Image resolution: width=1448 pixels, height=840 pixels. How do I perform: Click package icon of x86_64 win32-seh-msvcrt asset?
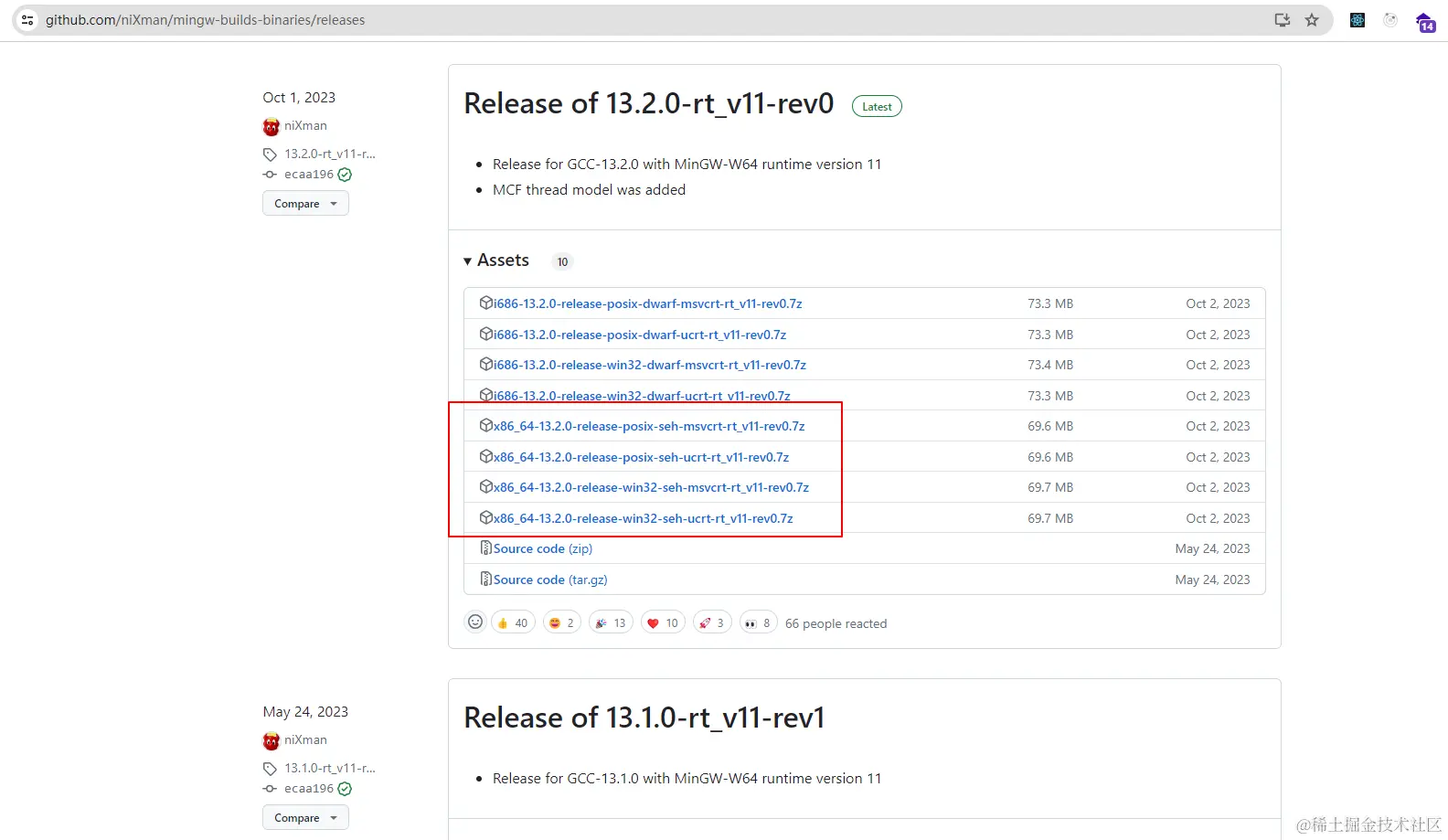click(486, 486)
